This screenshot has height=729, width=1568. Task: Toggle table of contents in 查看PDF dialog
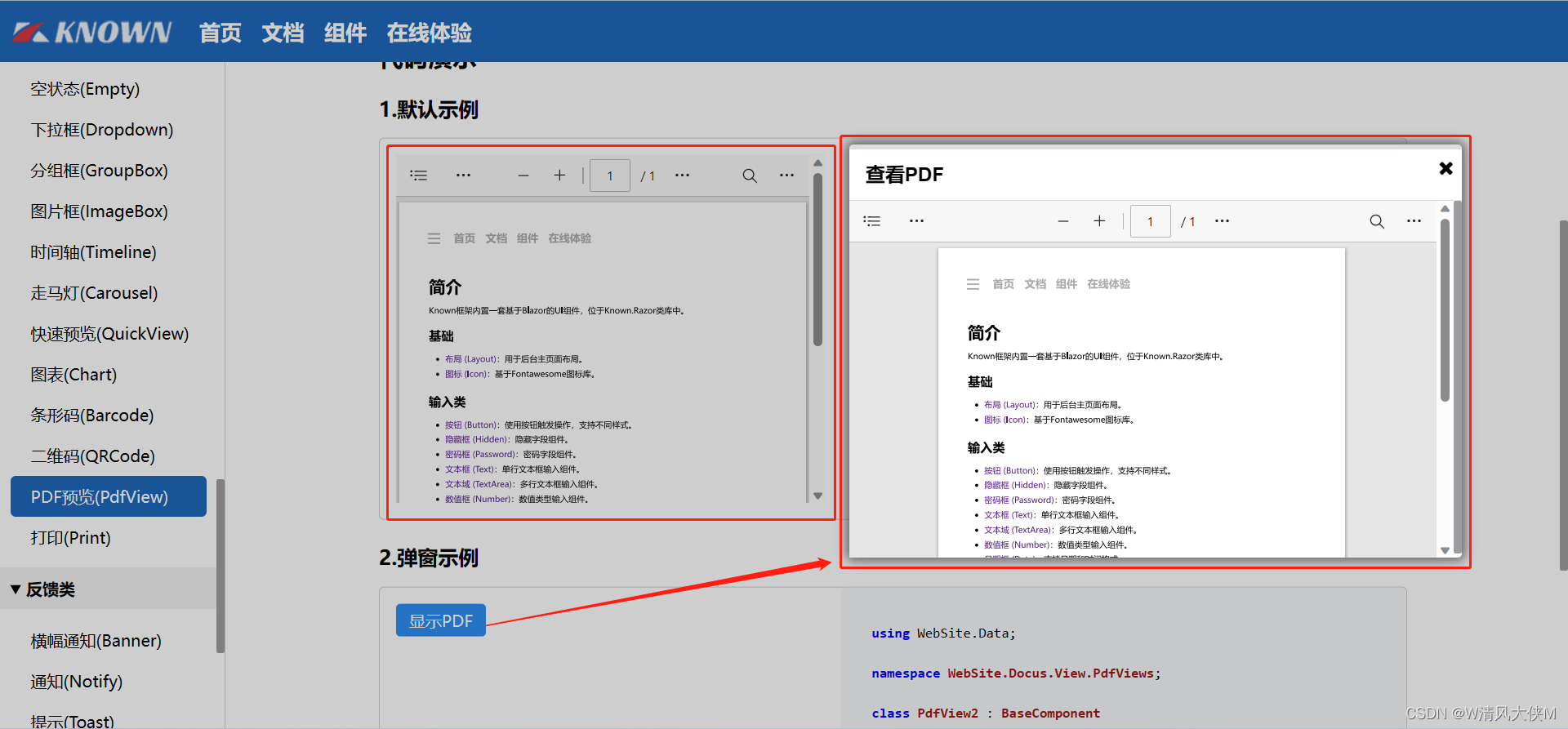tap(872, 221)
